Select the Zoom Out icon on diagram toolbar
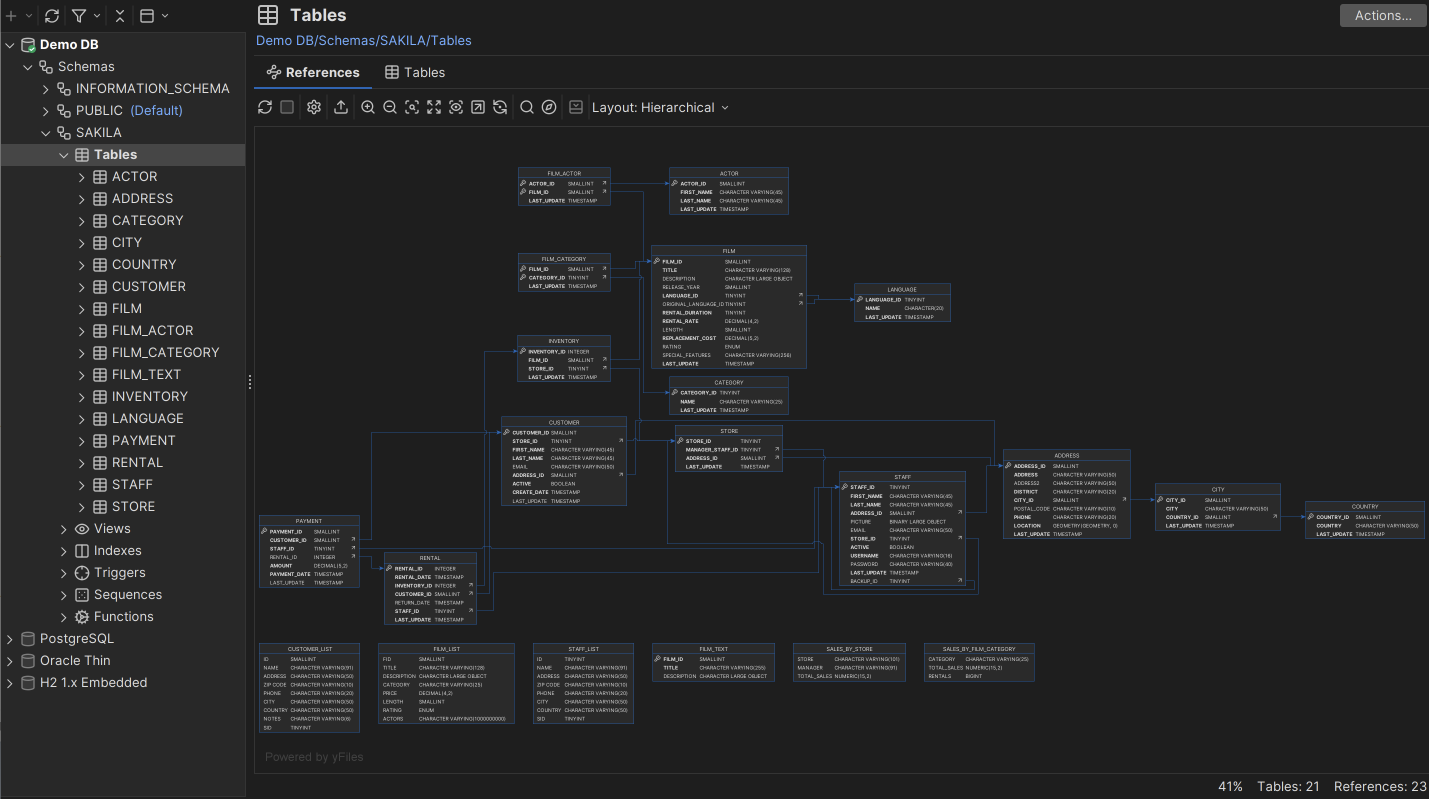 tap(389, 107)
